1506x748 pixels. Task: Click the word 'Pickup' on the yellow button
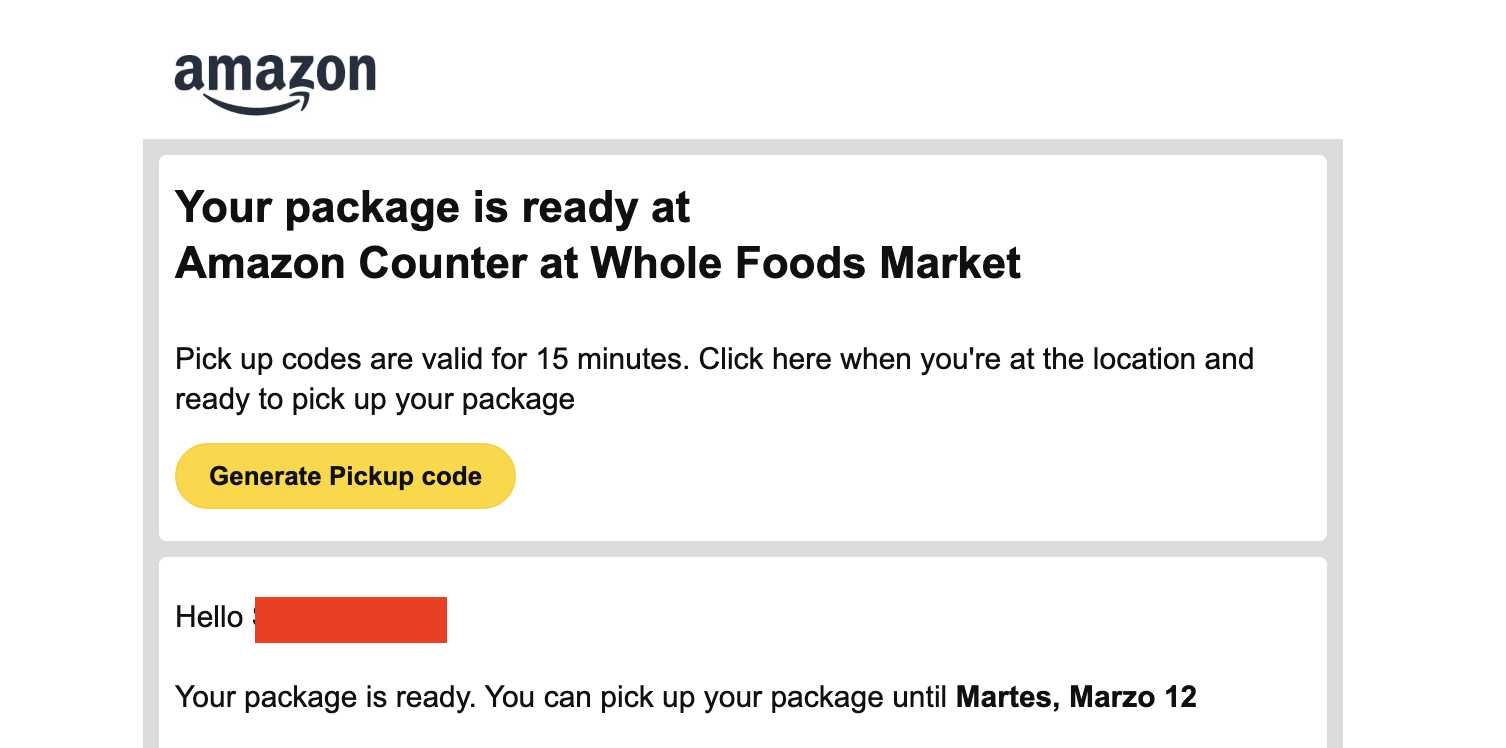pyautogui.click(x=364, y=476)
